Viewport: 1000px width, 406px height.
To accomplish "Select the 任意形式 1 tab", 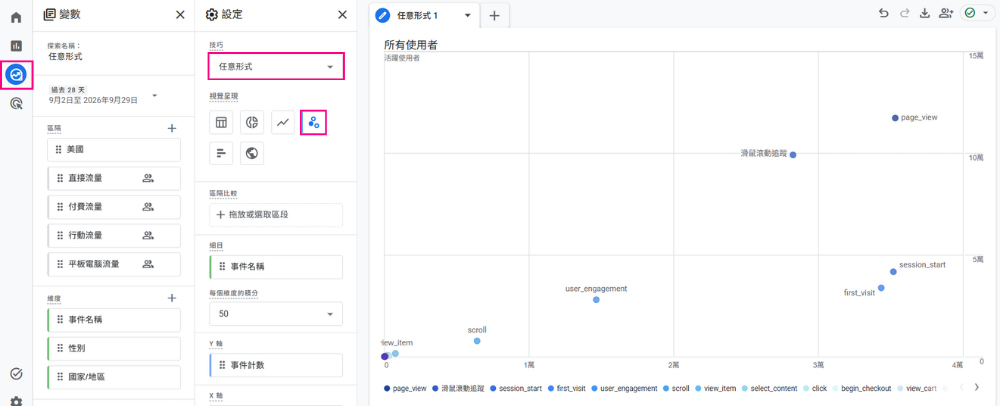I will [x=416, y=15].
